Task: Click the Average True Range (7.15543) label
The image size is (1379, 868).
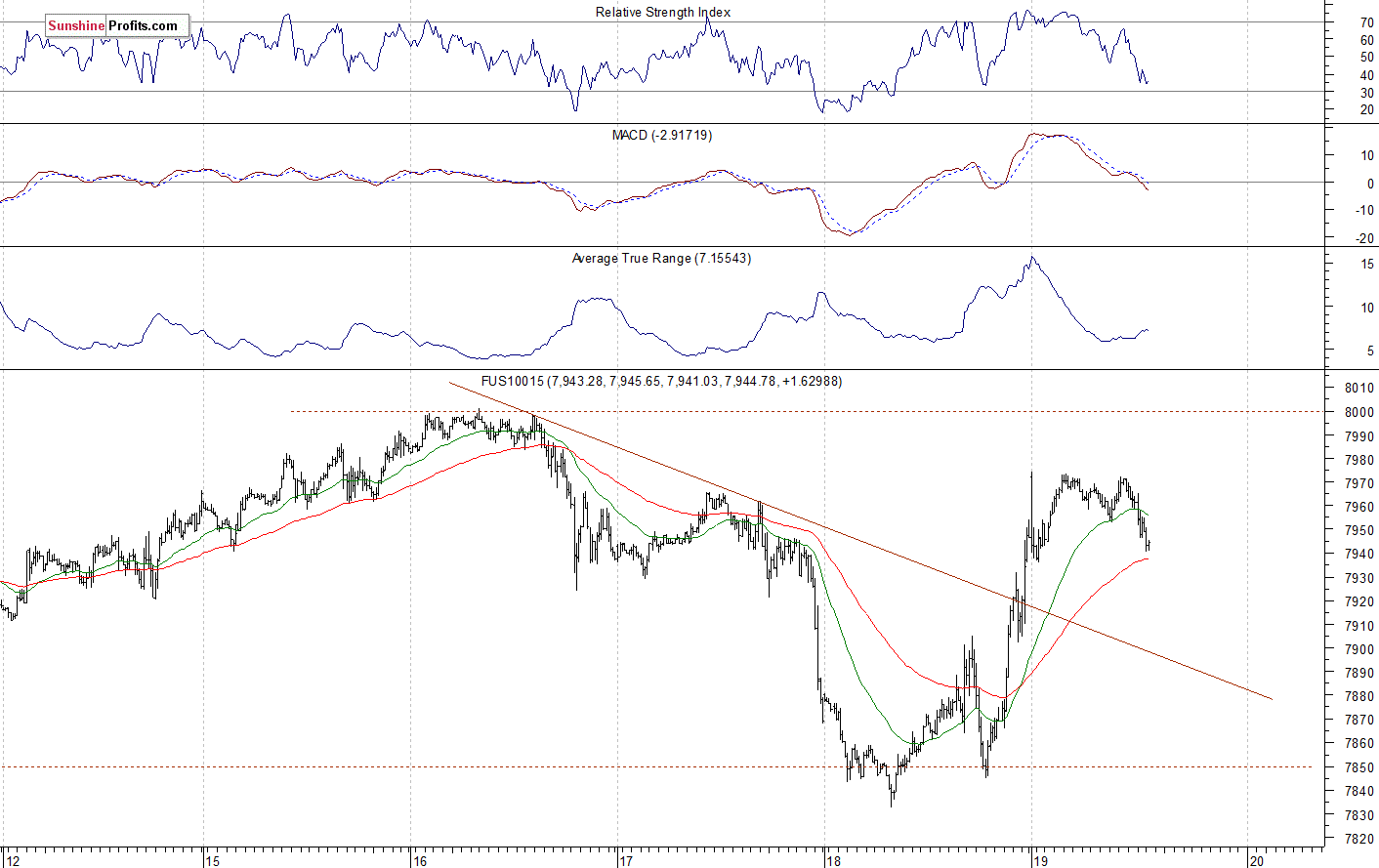Action: pyautogui.click(x=661, y=258)
